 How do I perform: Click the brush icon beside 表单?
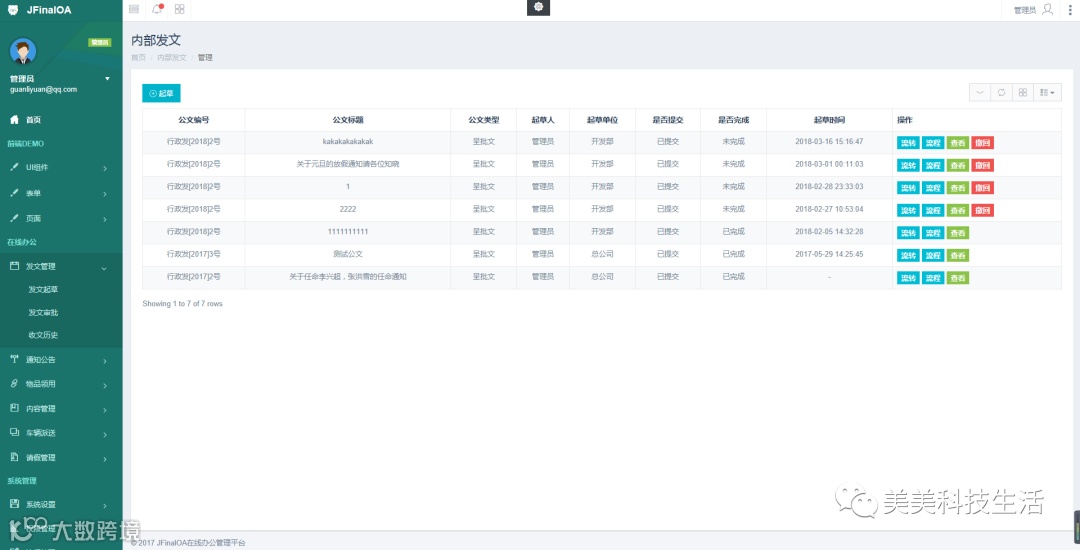14,193
